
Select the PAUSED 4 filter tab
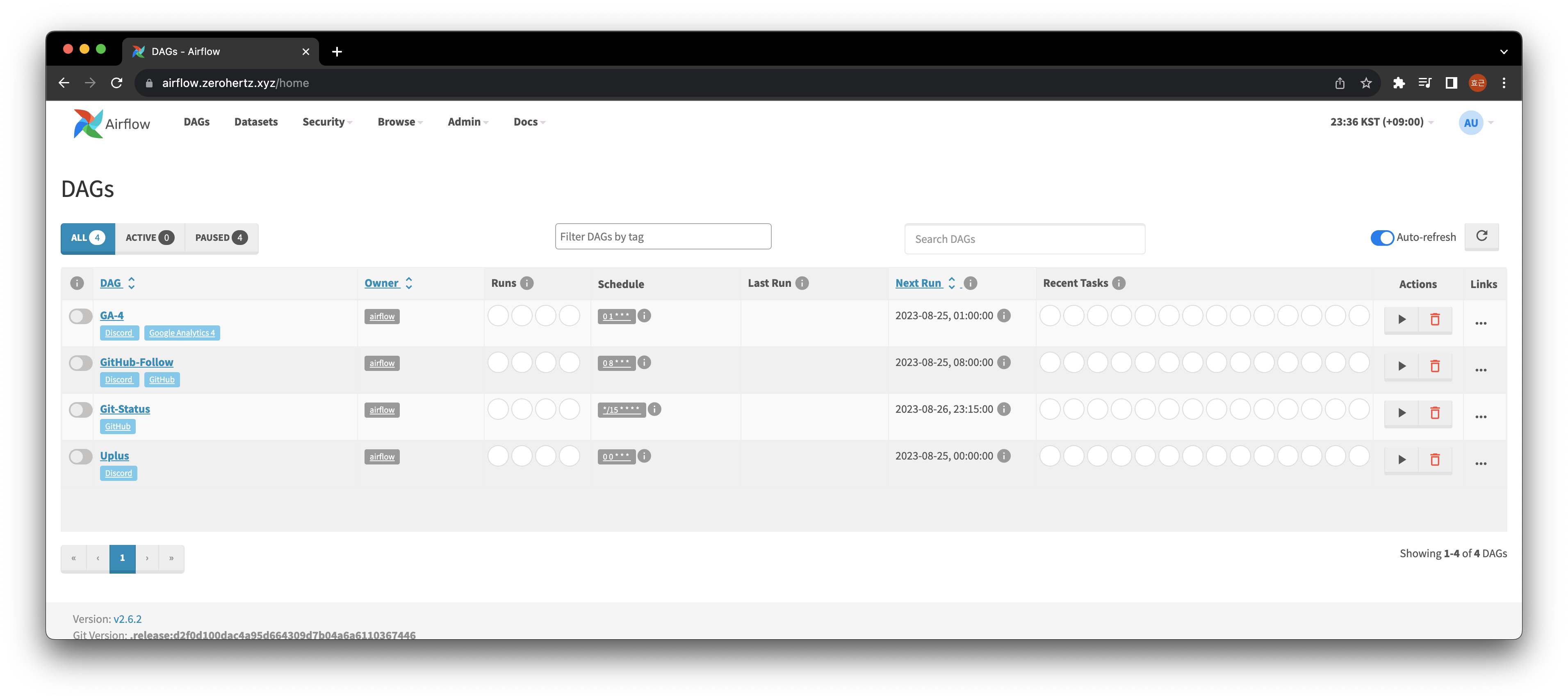[221, 238]
